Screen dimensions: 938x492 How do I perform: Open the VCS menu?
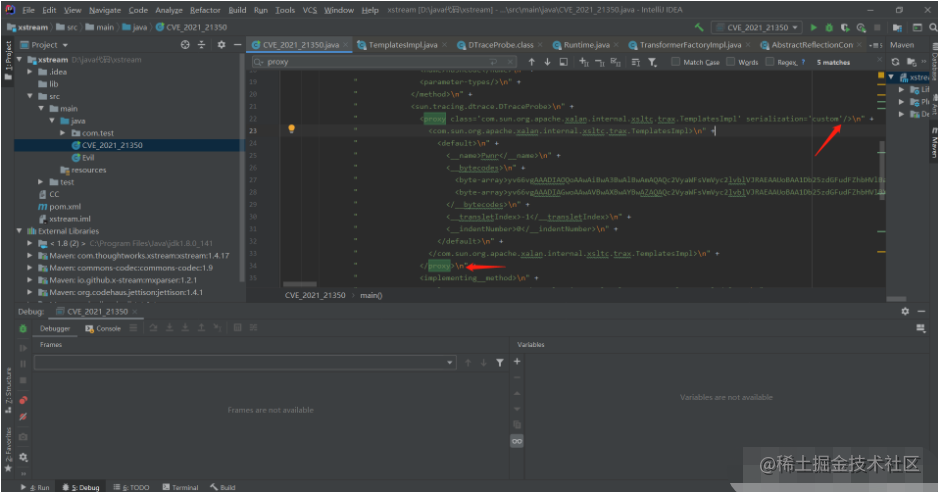(x=309, y=10)
